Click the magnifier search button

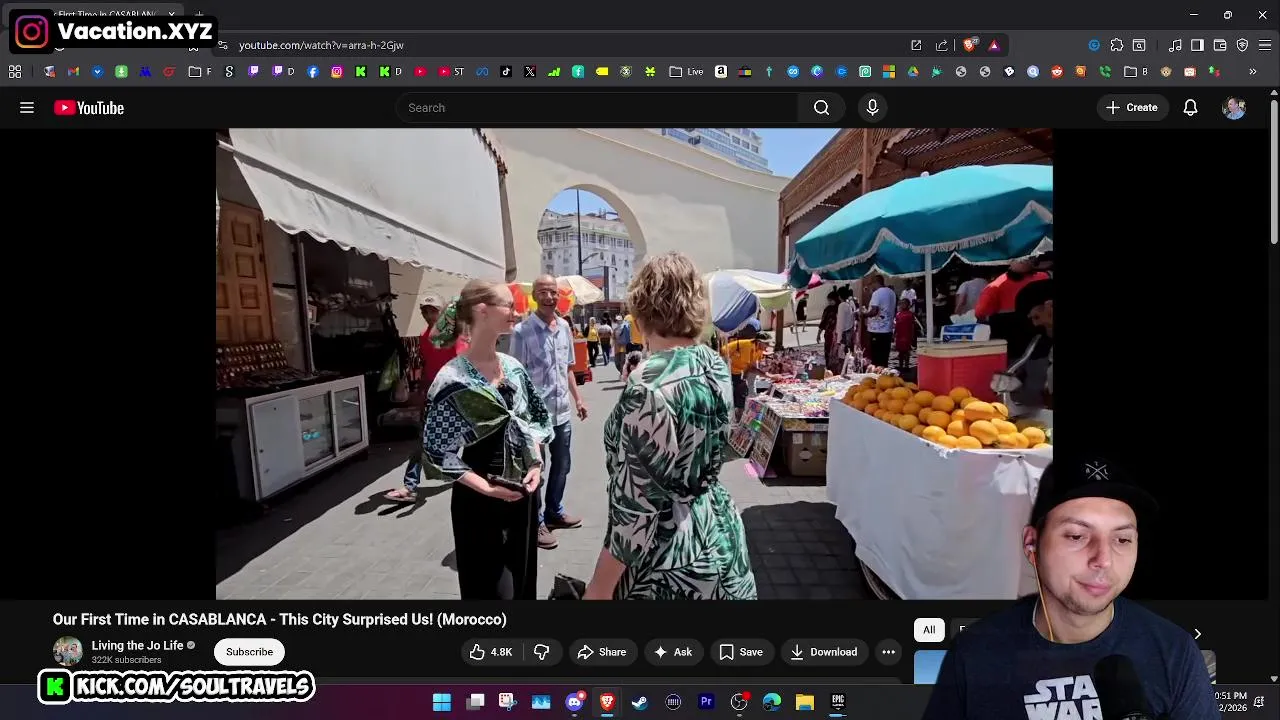[x=821, y=108]
